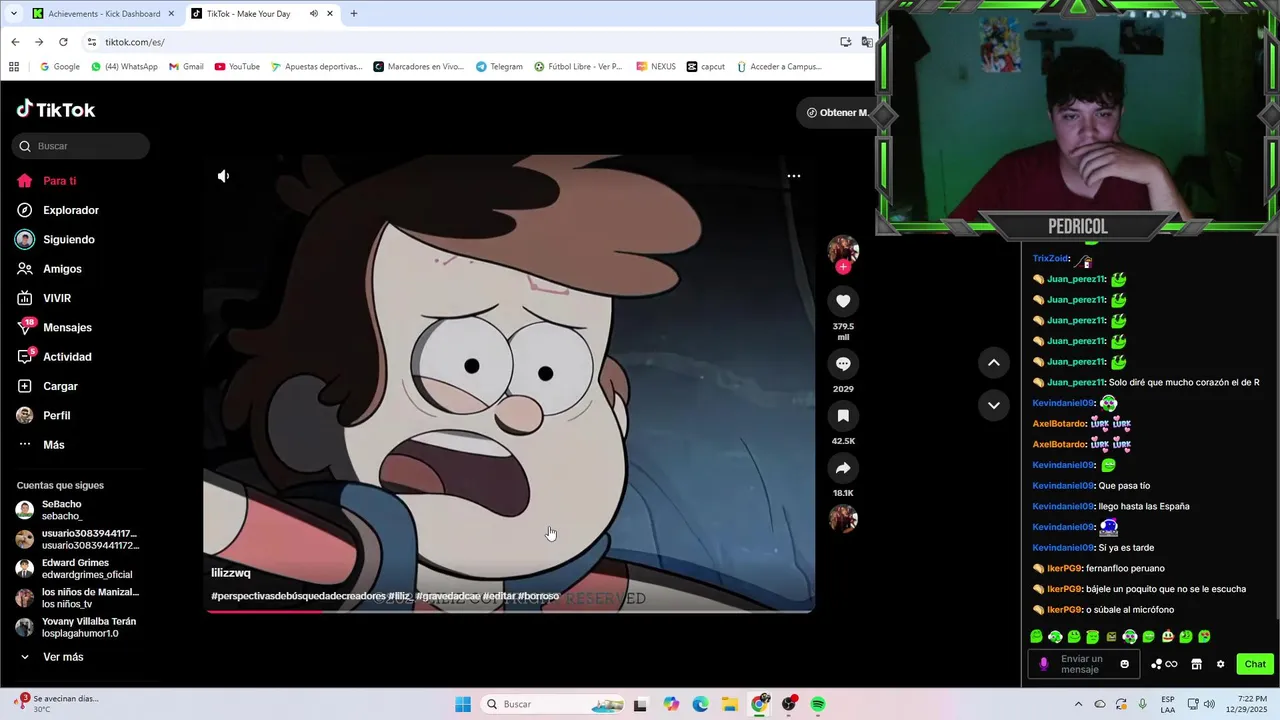Open Windows Start menu
This screenshot has width=1280, height=720.
(x=463, y=704)
